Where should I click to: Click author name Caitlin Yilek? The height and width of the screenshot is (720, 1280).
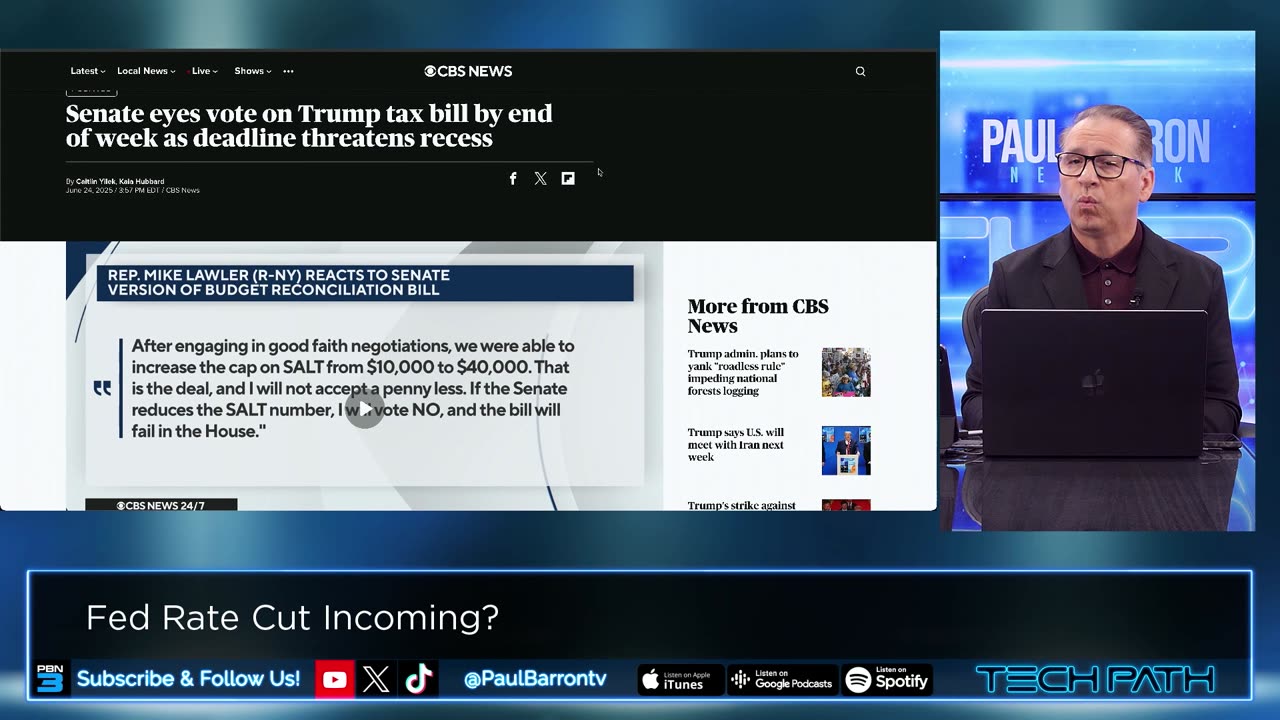pyautogui.click(x=94, y=182)
